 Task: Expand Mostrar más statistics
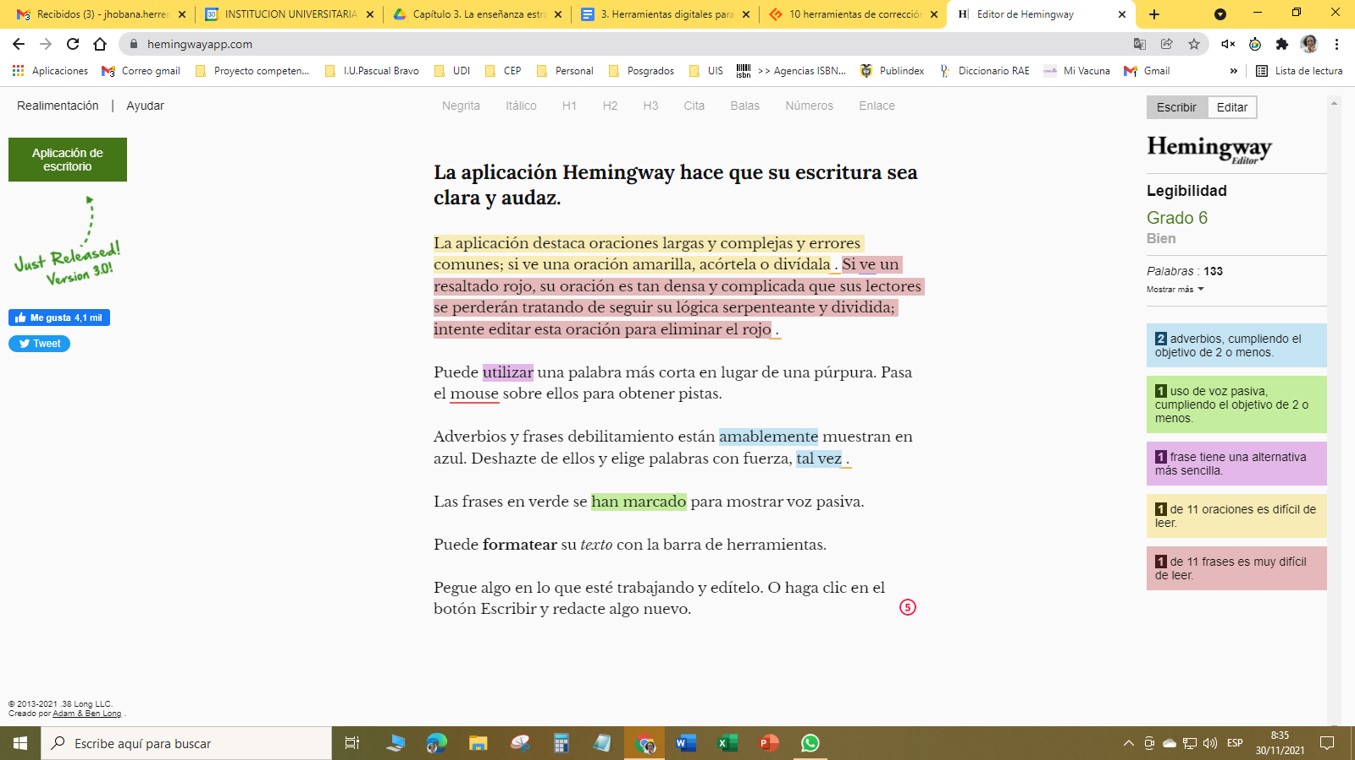tap(1175, 289)
